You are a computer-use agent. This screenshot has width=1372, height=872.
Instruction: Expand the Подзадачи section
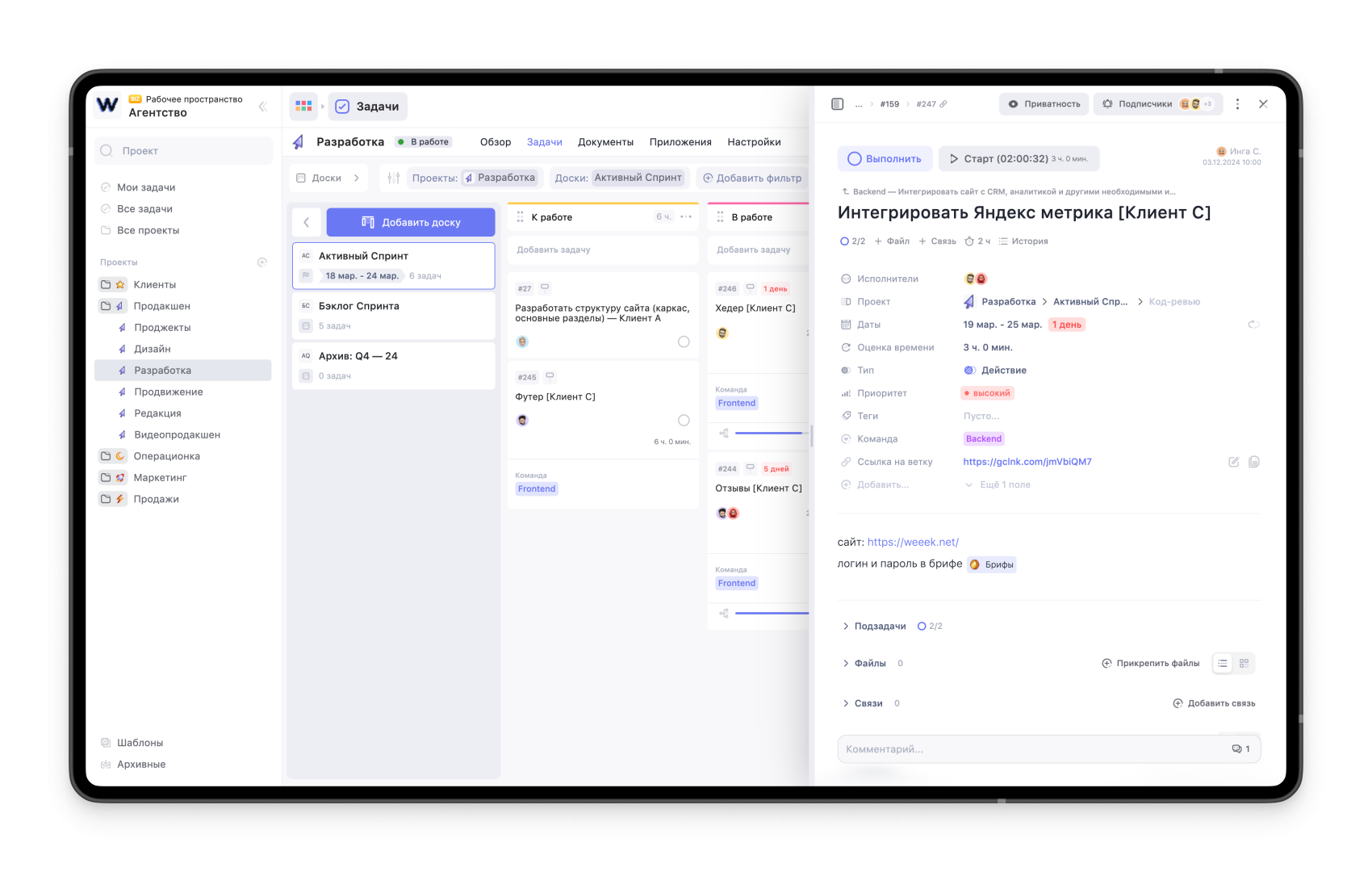846,627
